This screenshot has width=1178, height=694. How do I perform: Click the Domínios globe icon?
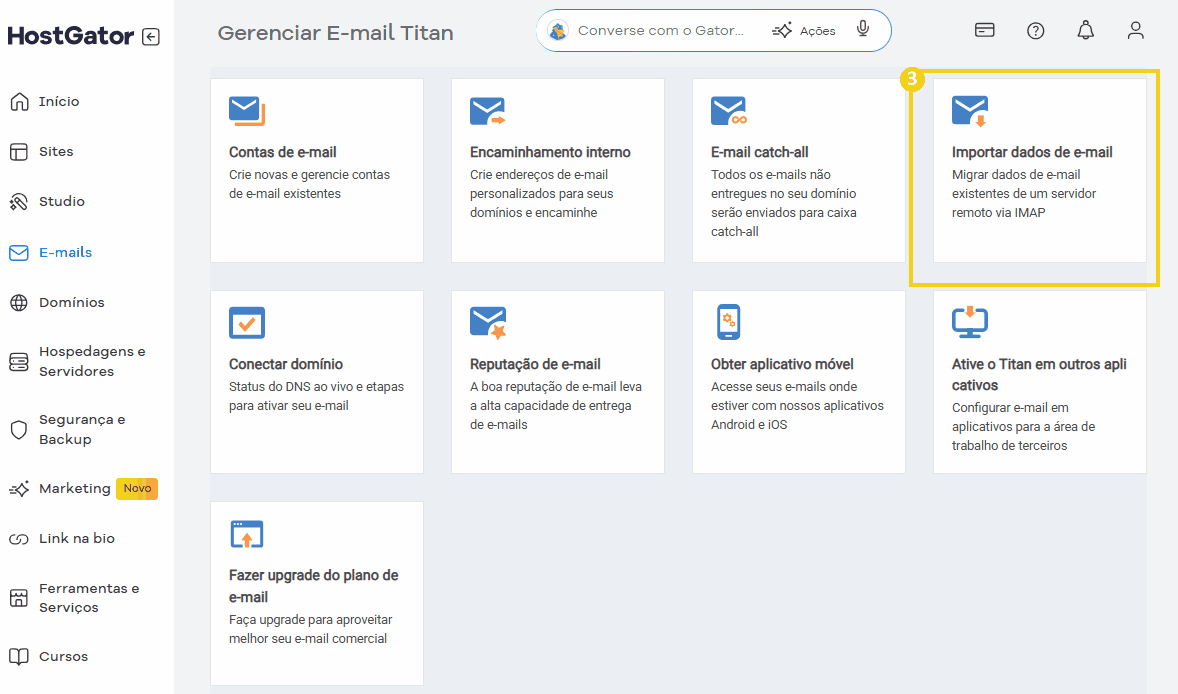[x=19, y=303]
